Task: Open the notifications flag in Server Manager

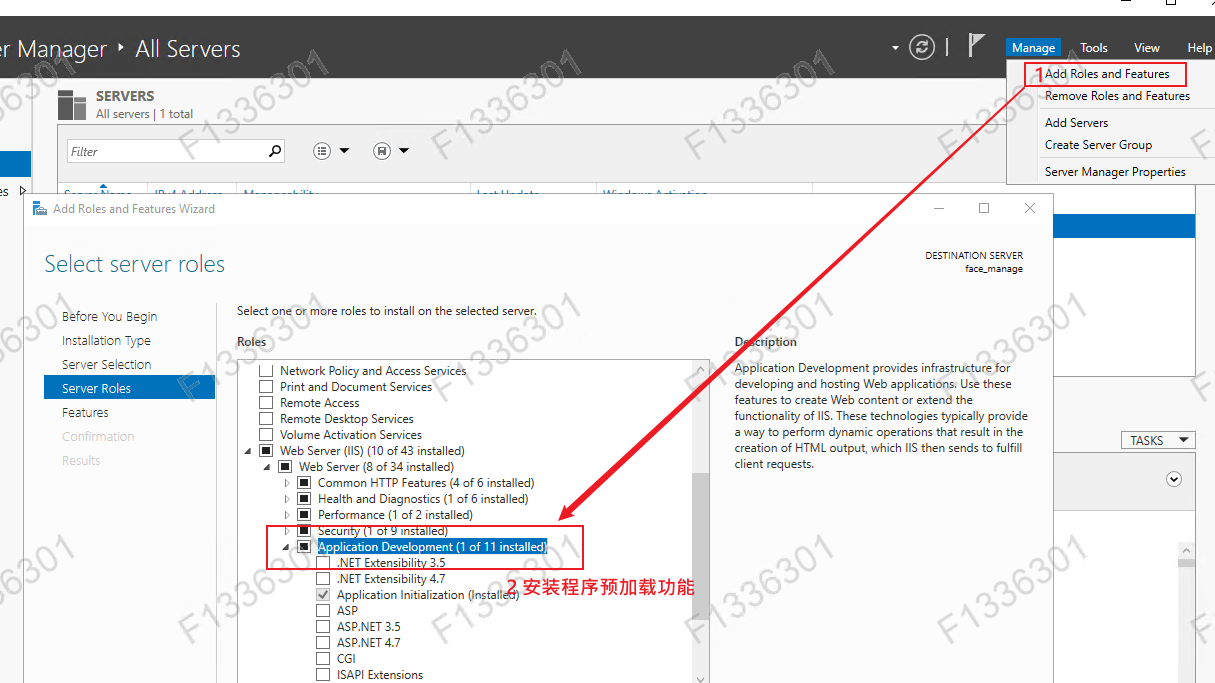Action: click(x=976, y=45)
